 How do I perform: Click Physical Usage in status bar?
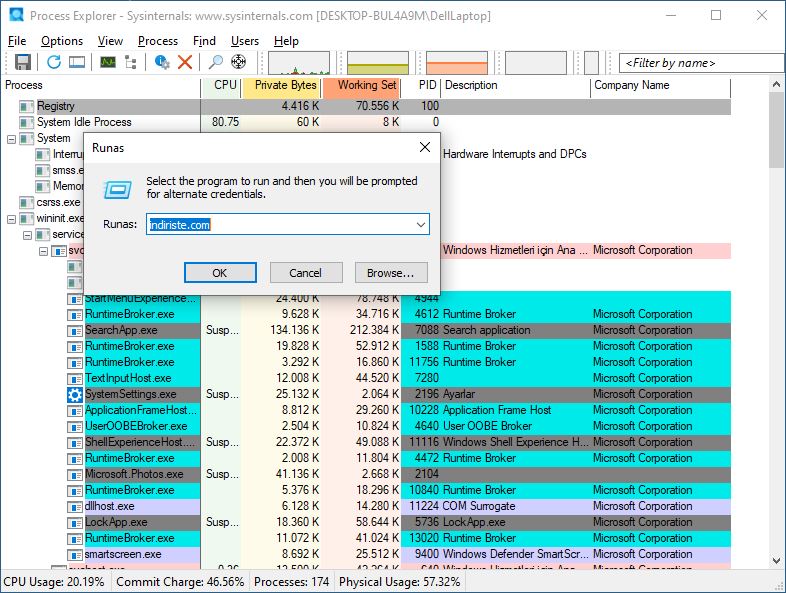[400, 582]
